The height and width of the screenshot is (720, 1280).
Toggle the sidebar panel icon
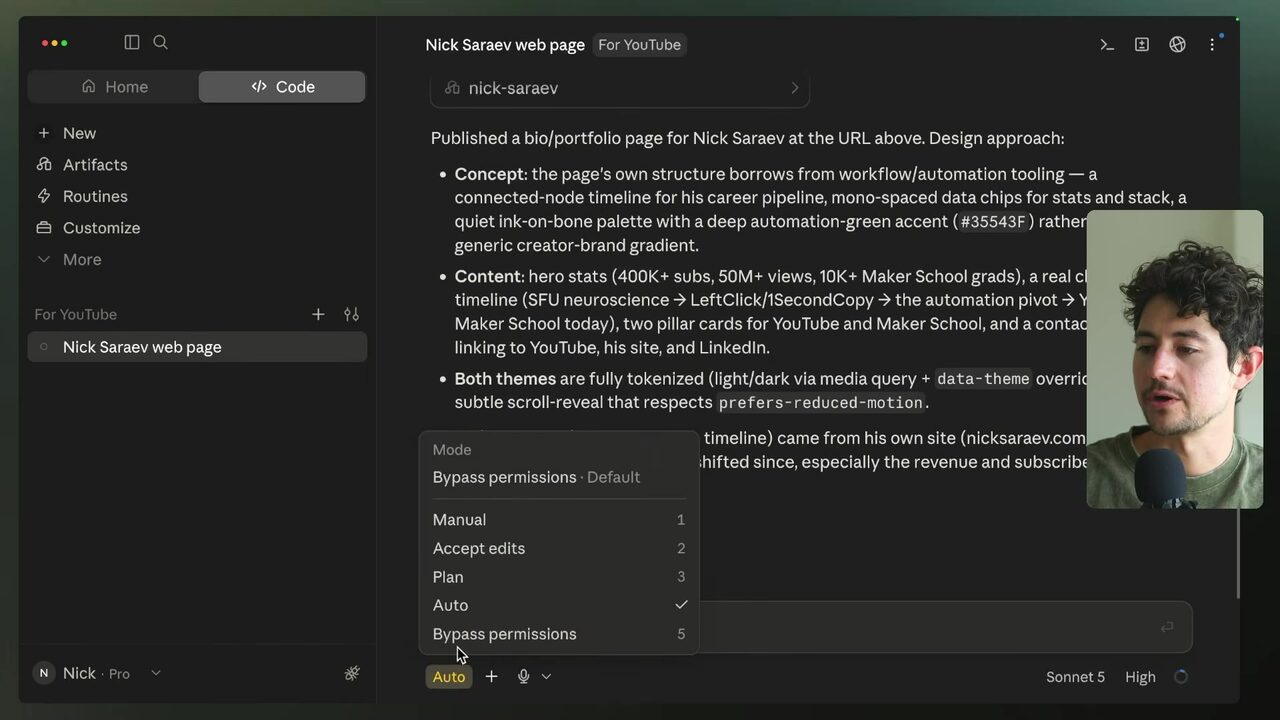click(132, 42)
